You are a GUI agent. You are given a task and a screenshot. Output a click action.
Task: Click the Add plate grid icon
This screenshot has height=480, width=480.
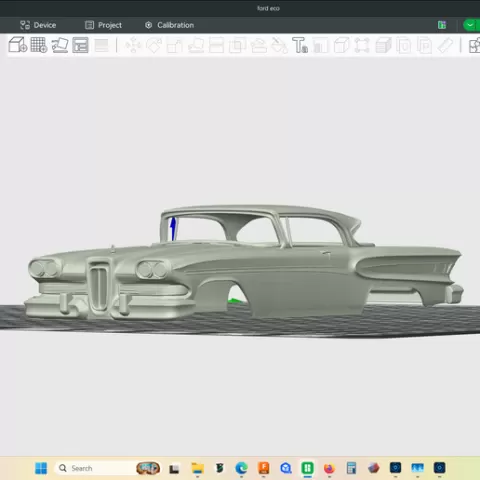39,45
